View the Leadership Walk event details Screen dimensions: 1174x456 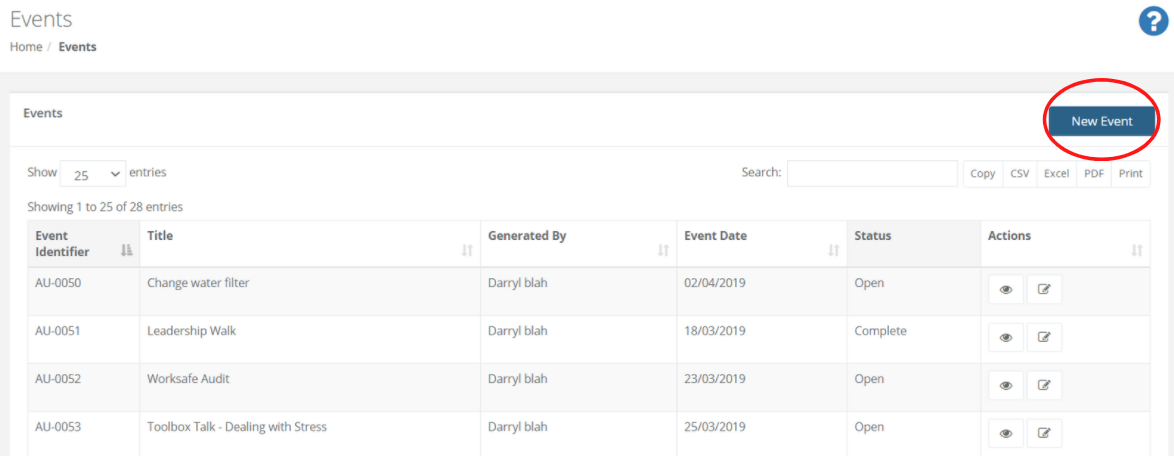pyautogui.click(x=1006, y=338)
